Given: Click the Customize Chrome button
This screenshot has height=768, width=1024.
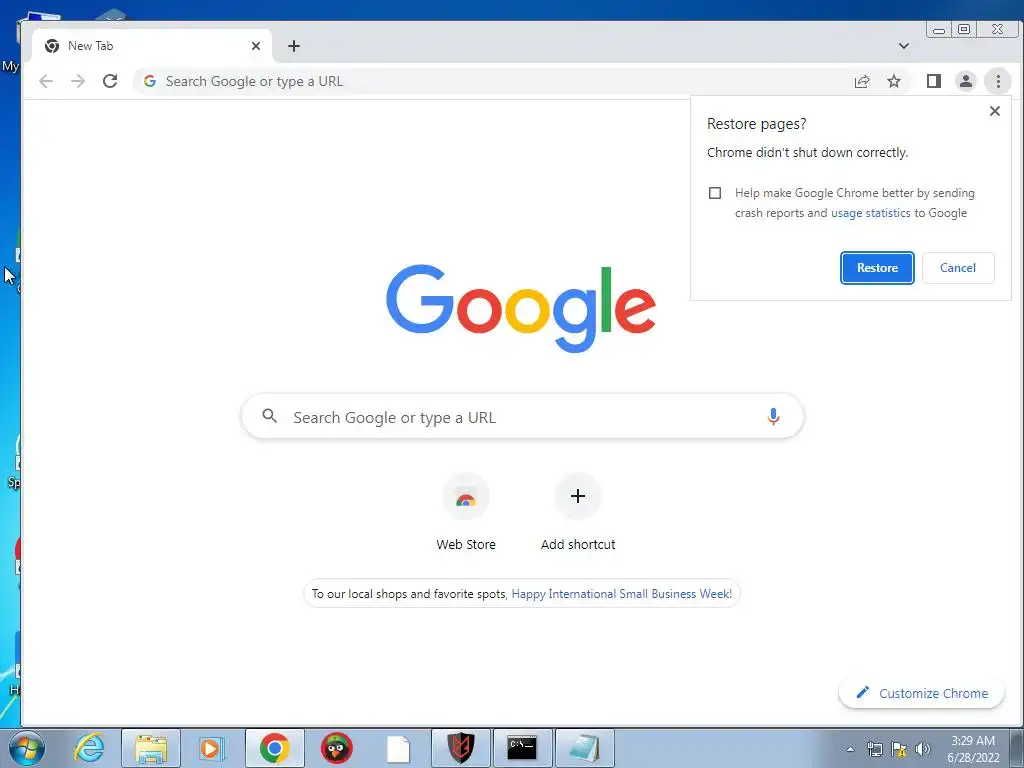Looking at the screenshot, I should (x=921, y=693).
